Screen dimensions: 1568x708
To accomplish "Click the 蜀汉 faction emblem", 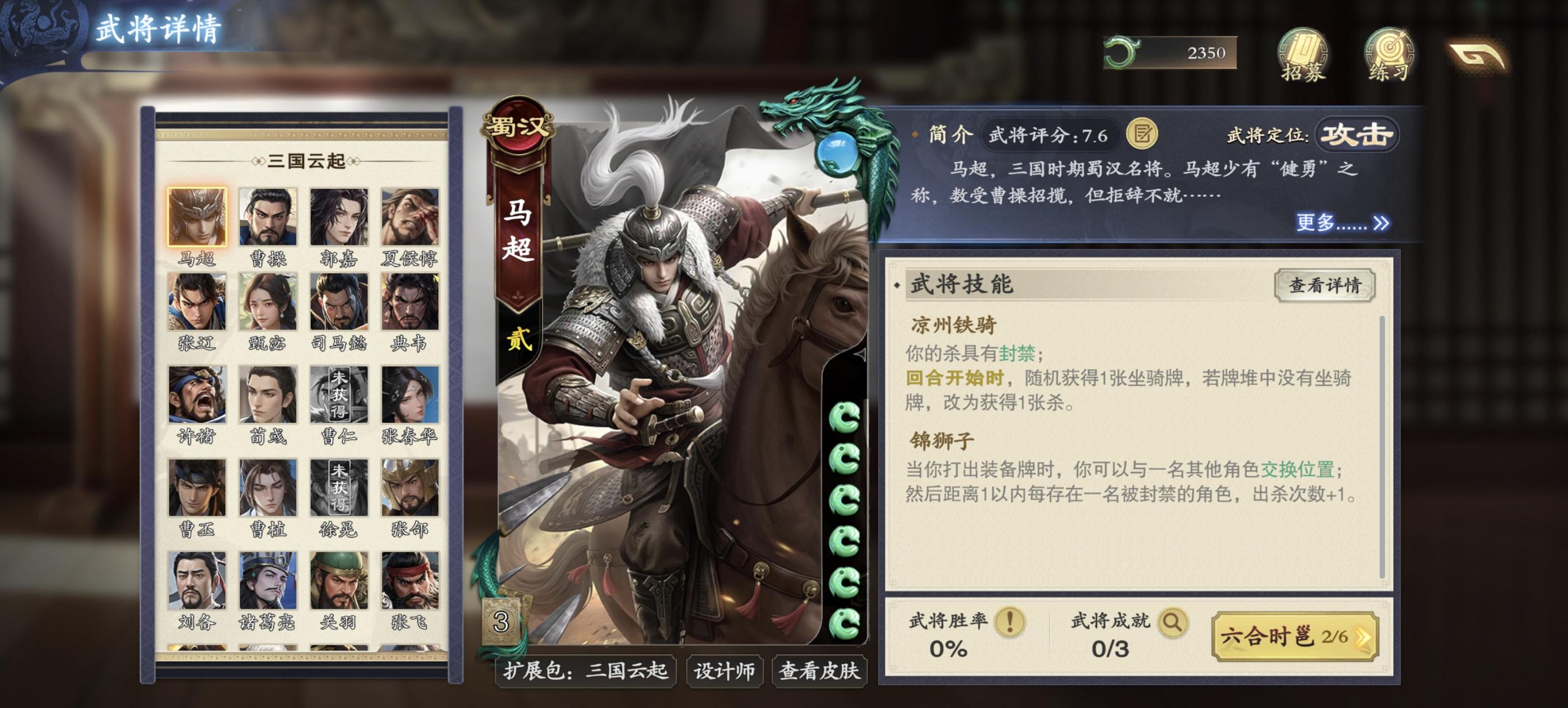I will [517, 127].
